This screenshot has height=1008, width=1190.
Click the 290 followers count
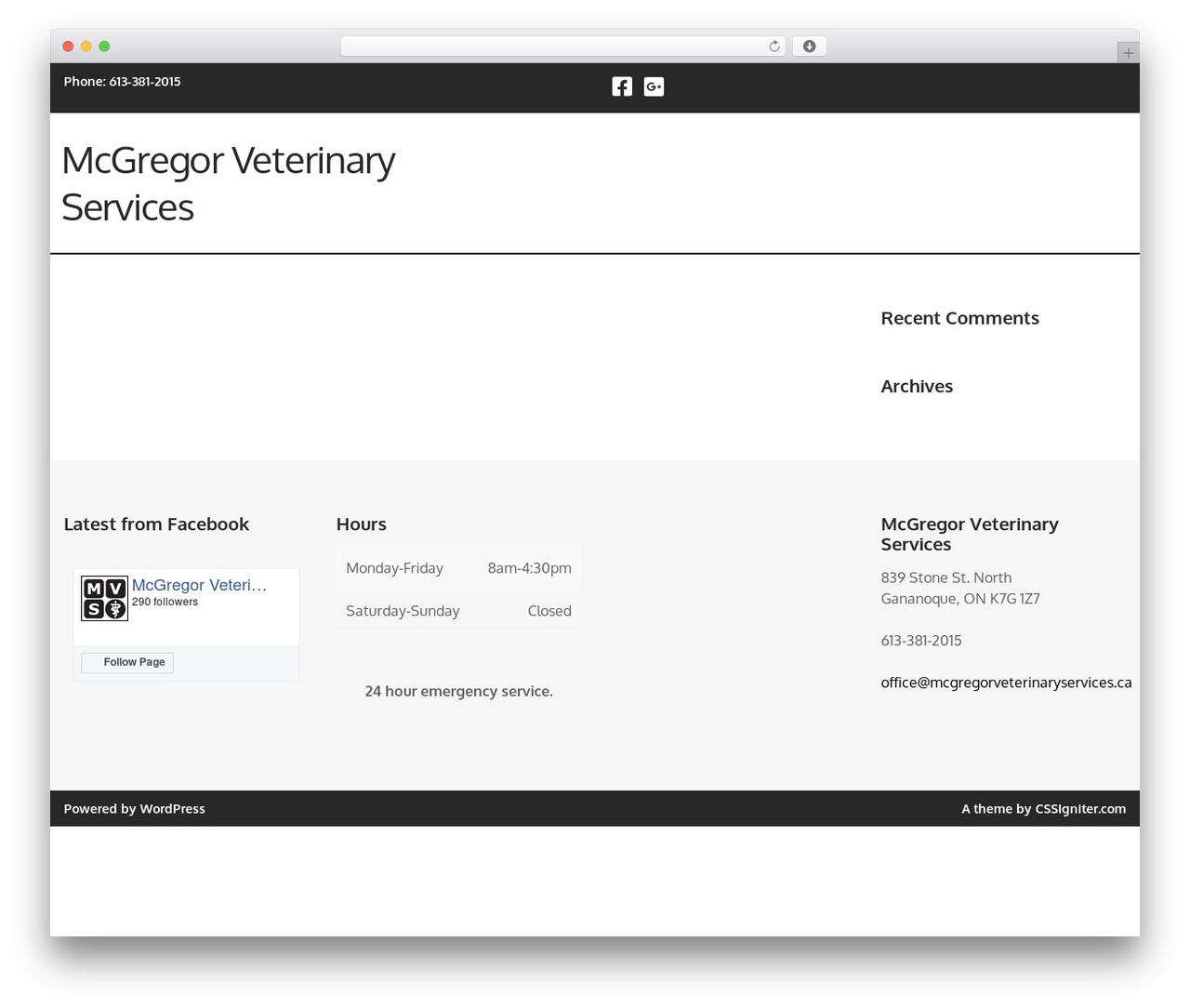[x=165, y=602]
